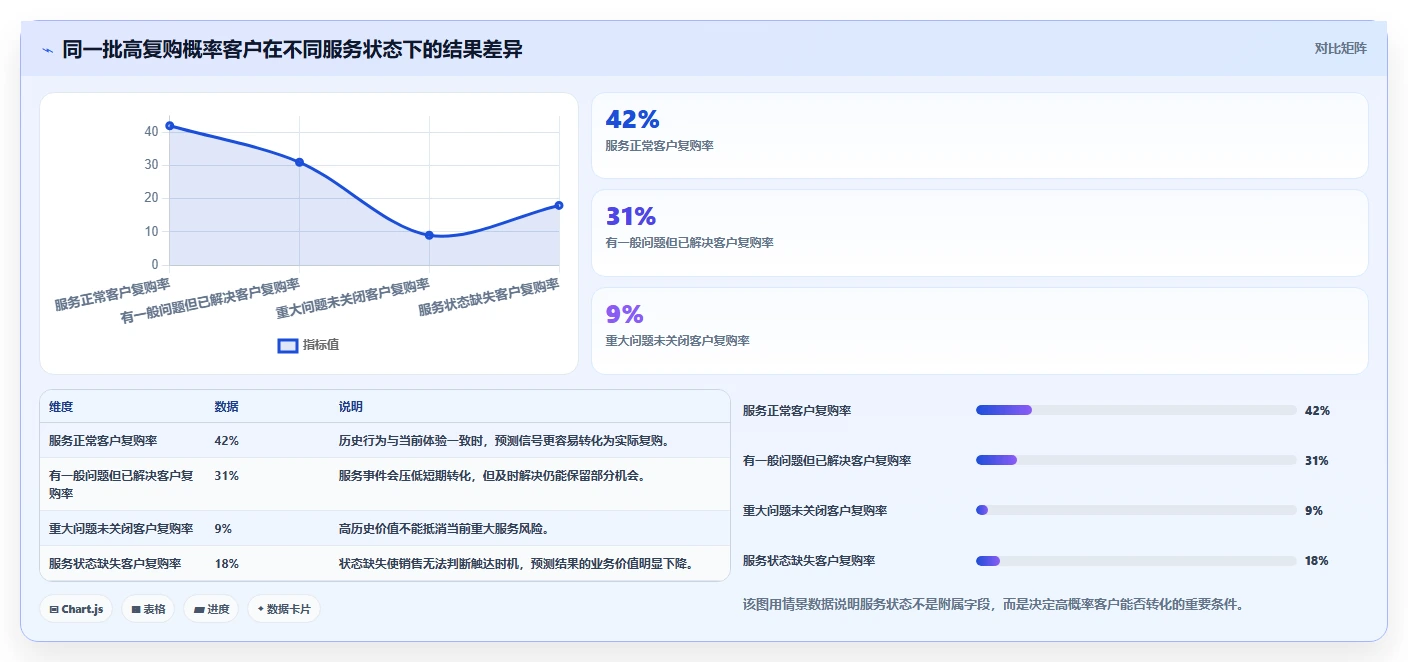The height and width of the screenshot is (662, 1408).
Task: Select table row 服务状态缺失客户复购率
Action: click(385, 563)
